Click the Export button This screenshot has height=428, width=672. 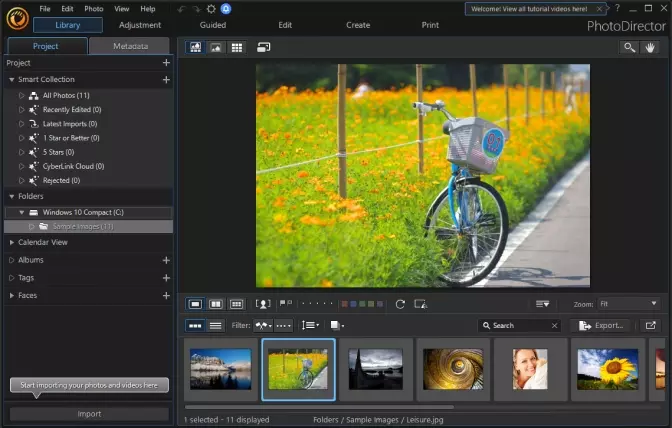pos(601,325)
